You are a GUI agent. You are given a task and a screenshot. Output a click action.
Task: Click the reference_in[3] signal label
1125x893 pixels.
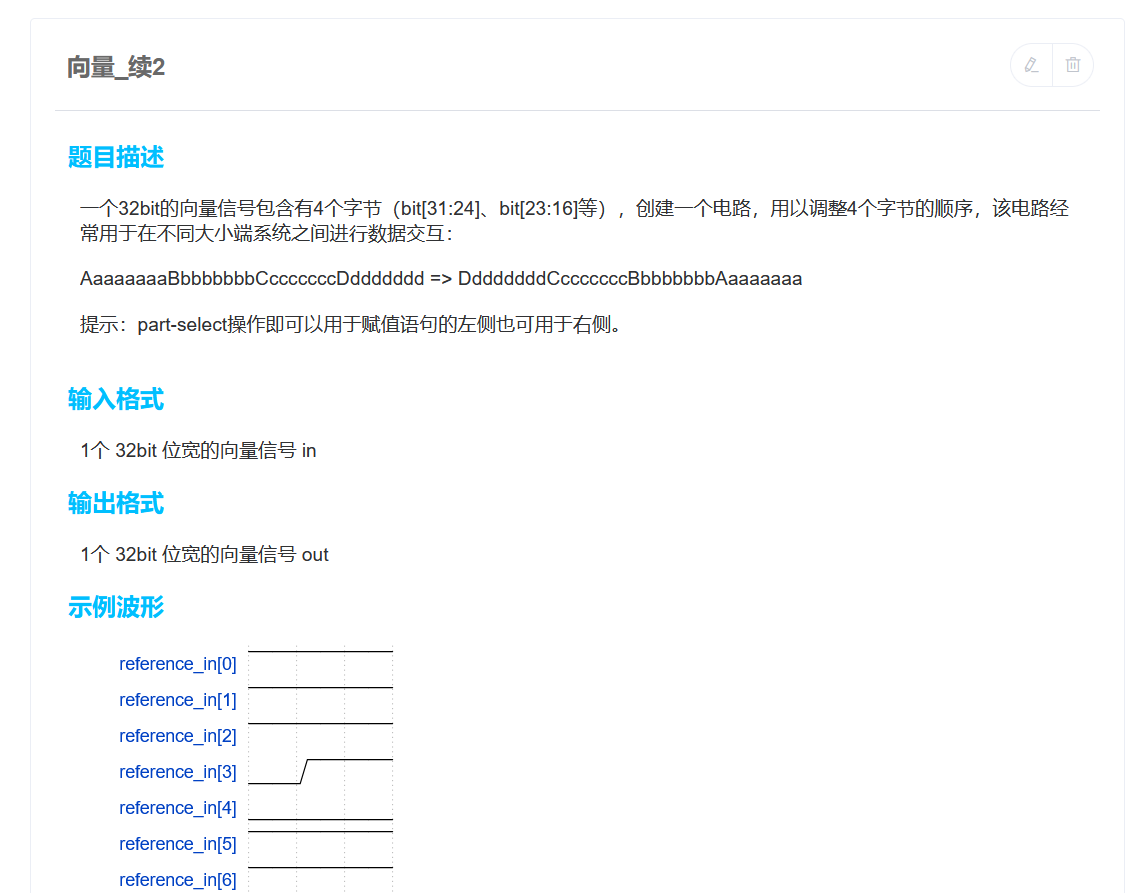178,772
